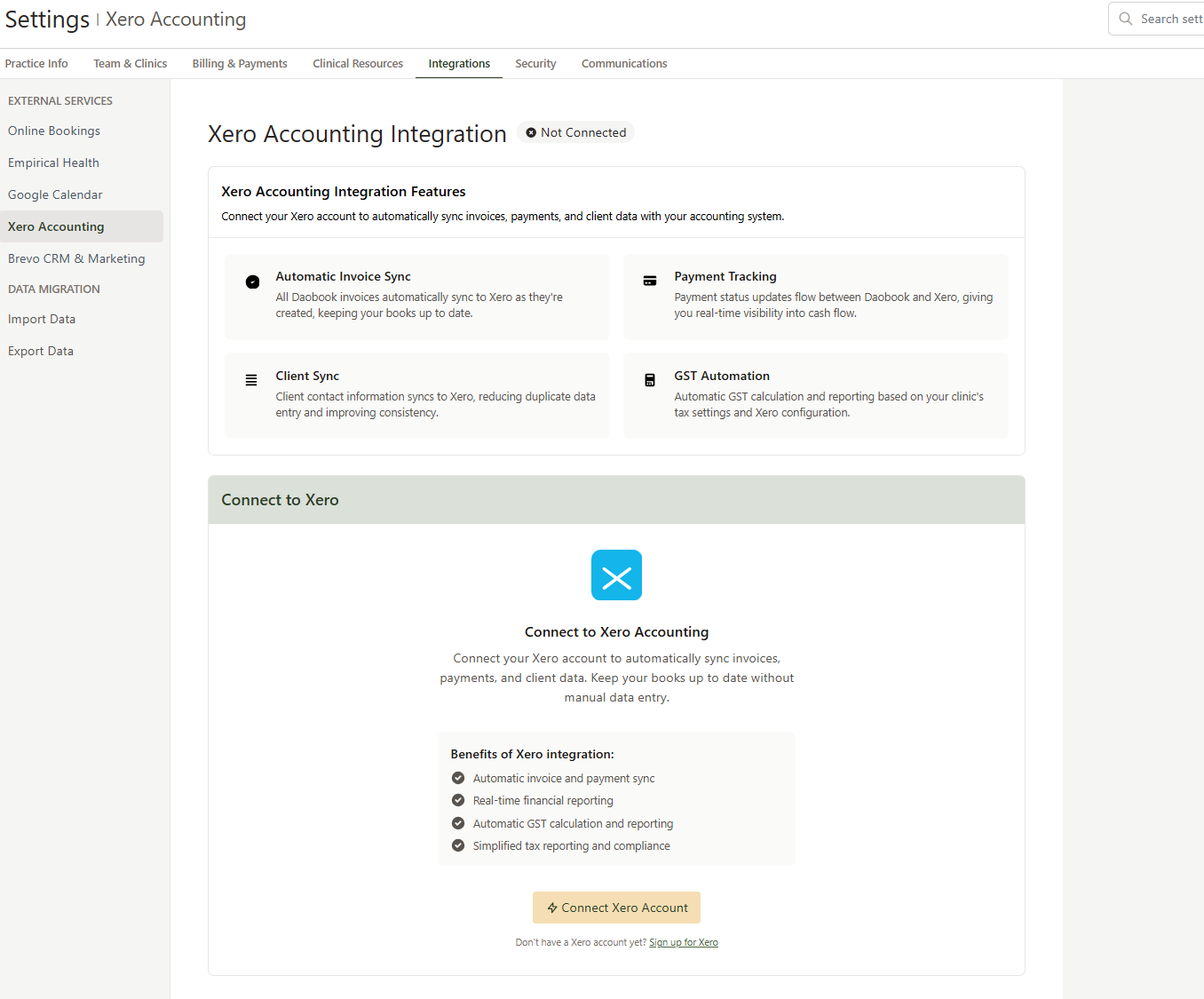
Task: Go to Import Data page
Action: tap(82, 319)
